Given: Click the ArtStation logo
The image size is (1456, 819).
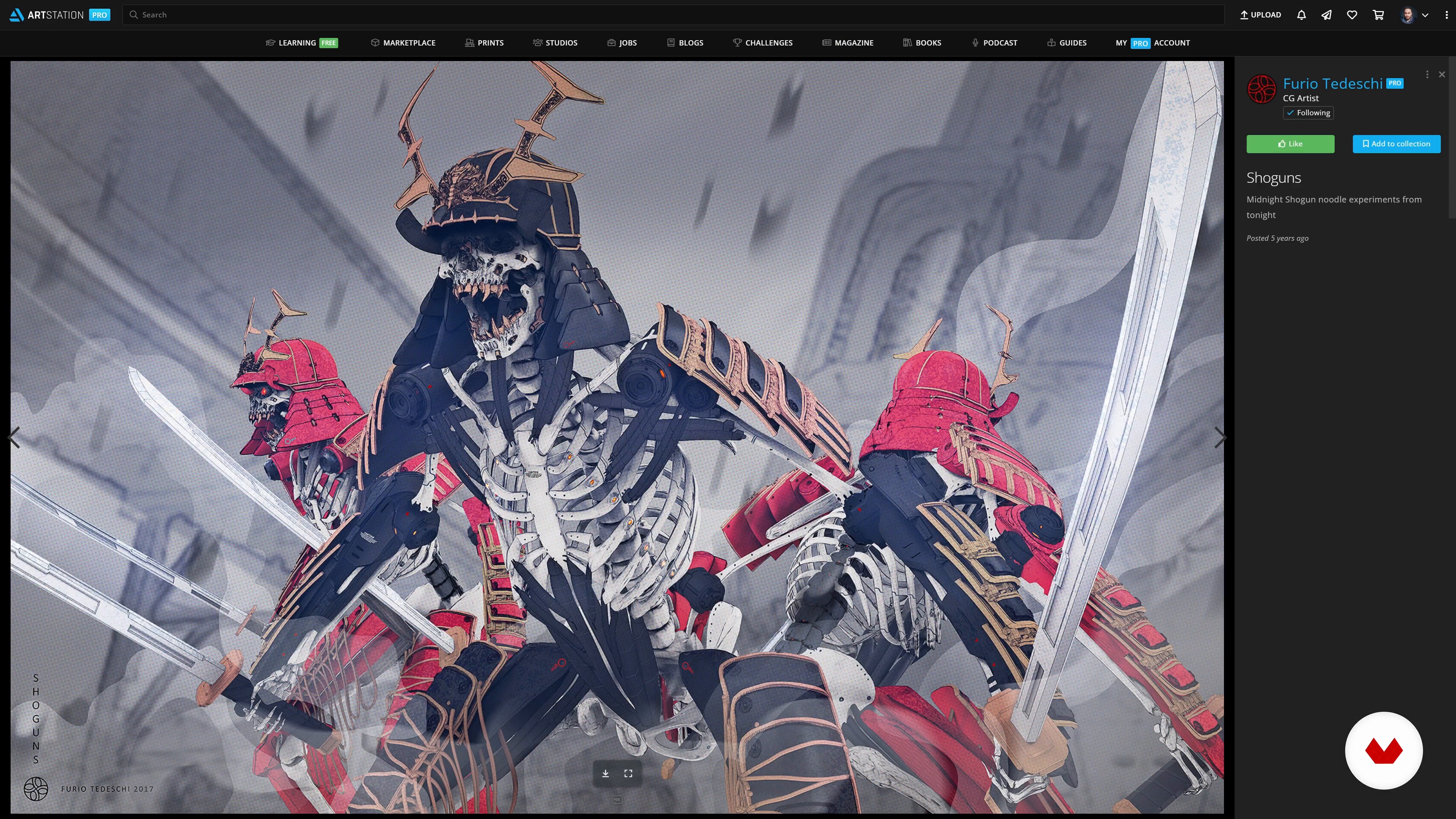Looking at the screenshot, I should pos(46,15).
